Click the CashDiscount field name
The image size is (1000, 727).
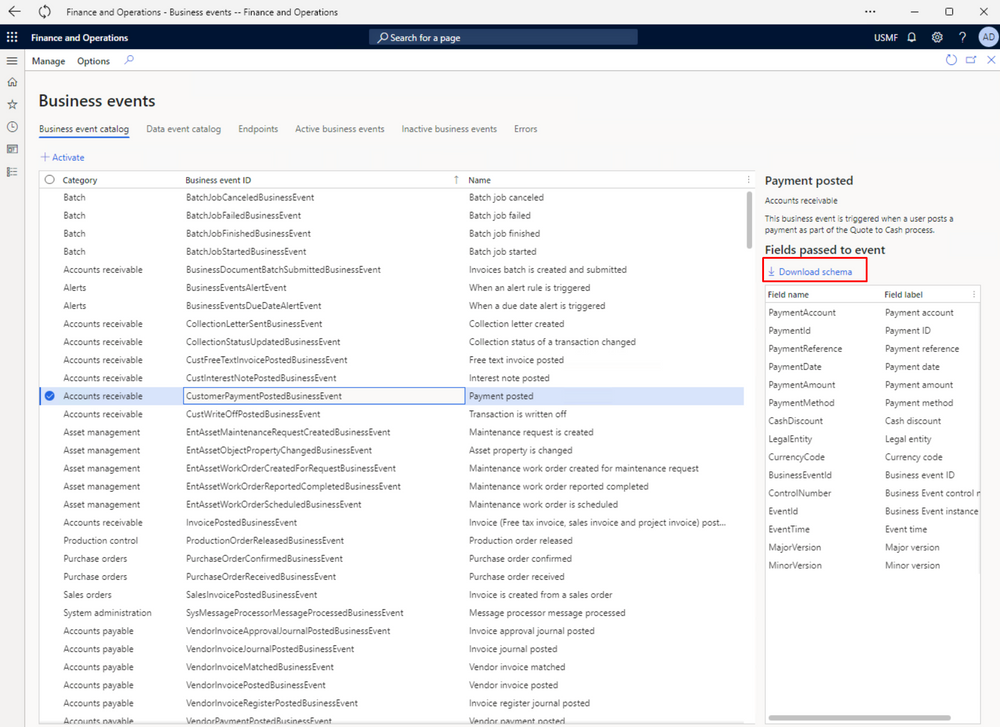(x=795, y=421)
